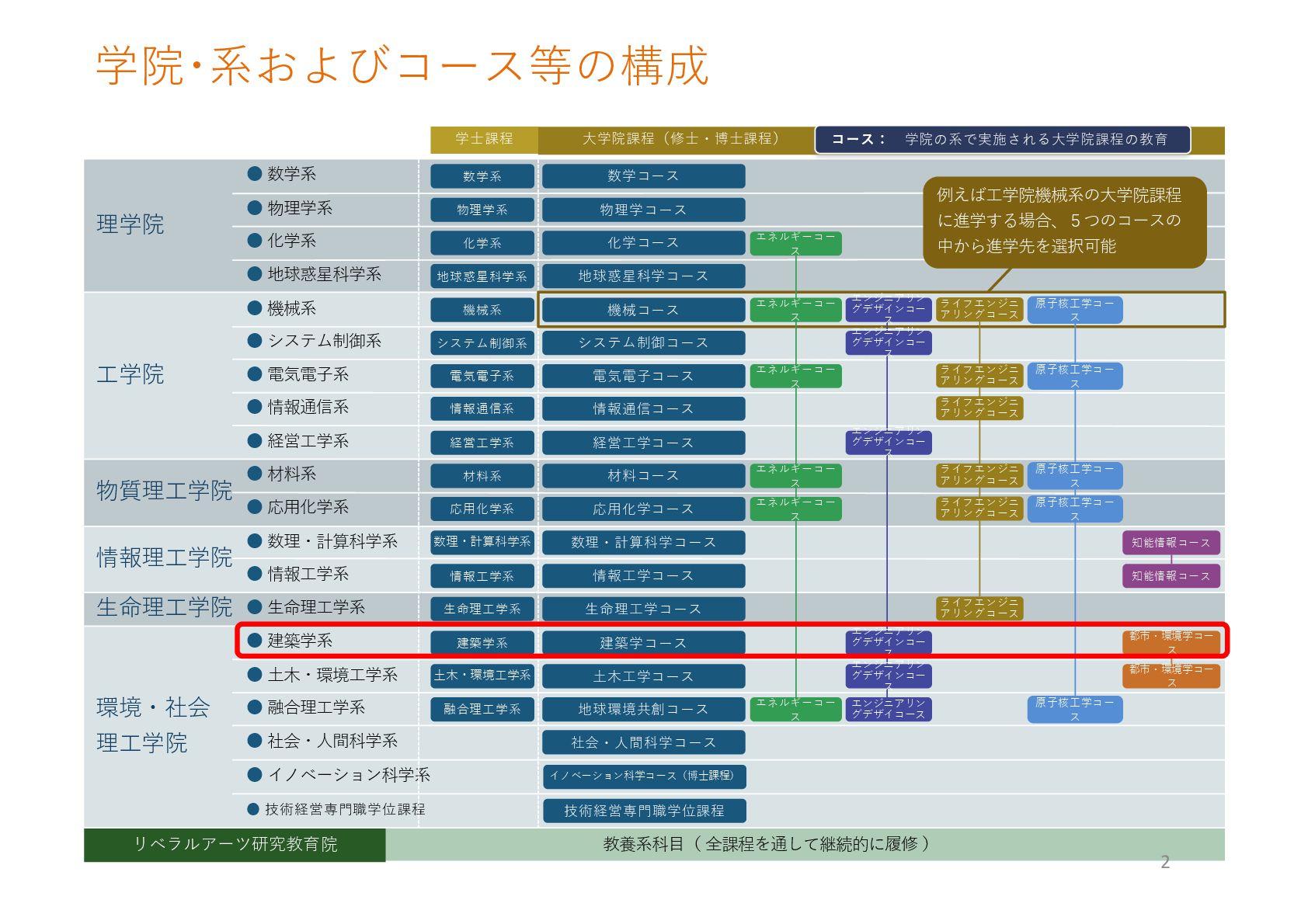The height and width of the screenshot is (924, 1308).
Task: Select the 社会・人間科学コース box
Action: coord(643,742)
